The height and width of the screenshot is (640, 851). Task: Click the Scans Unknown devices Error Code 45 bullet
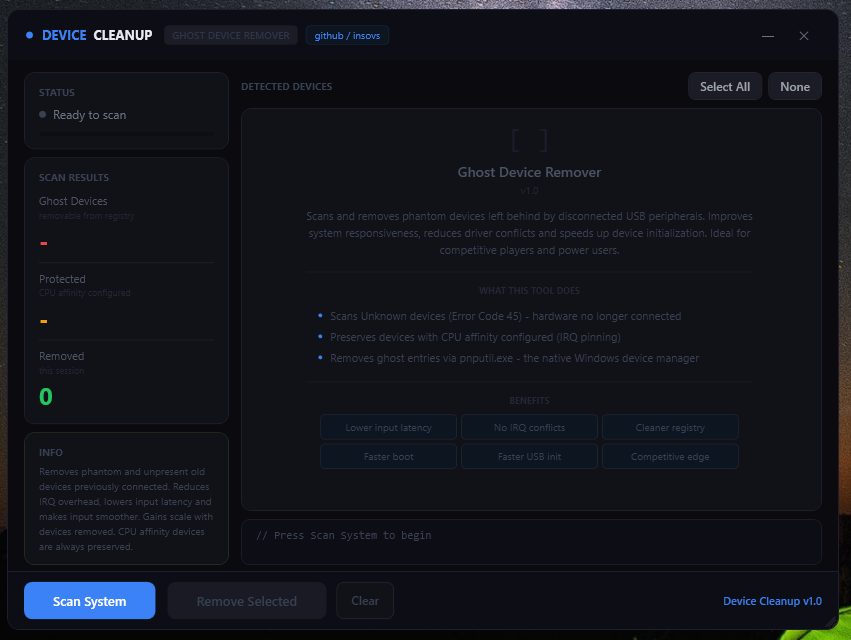(505, 316)
